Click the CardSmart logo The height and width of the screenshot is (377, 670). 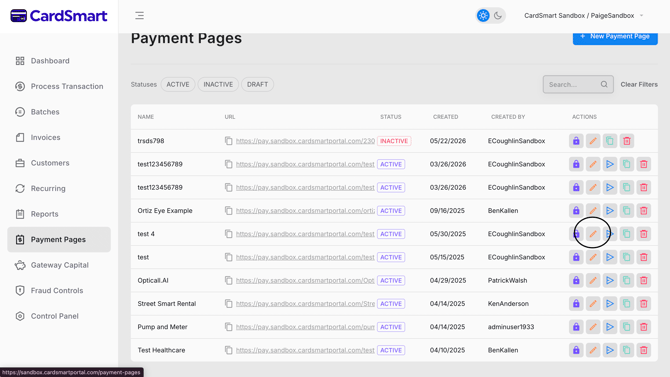[x=59, y=16]
